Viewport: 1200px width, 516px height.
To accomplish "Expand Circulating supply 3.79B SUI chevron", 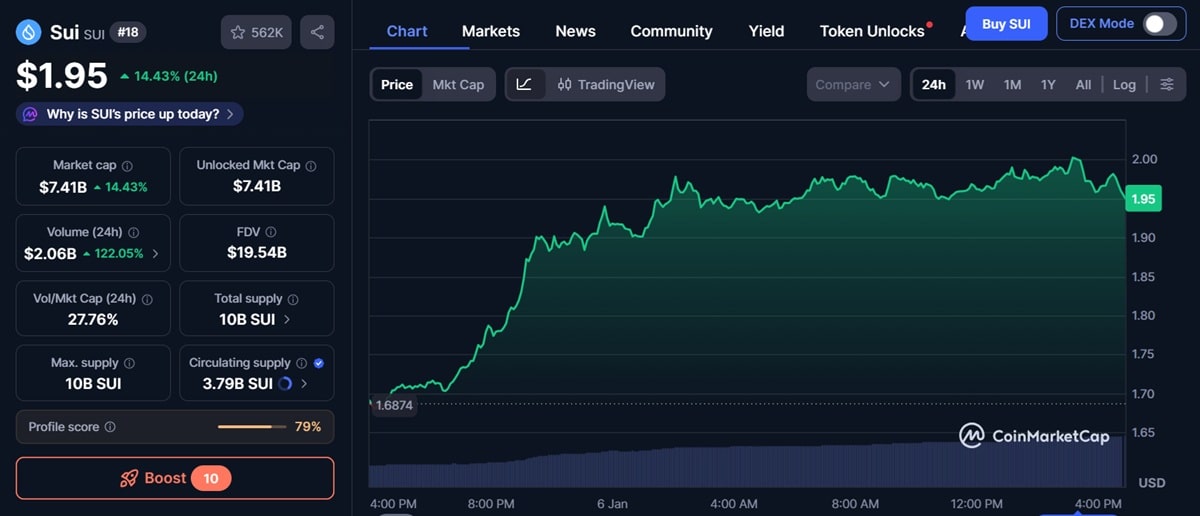I will pos(304,383).
